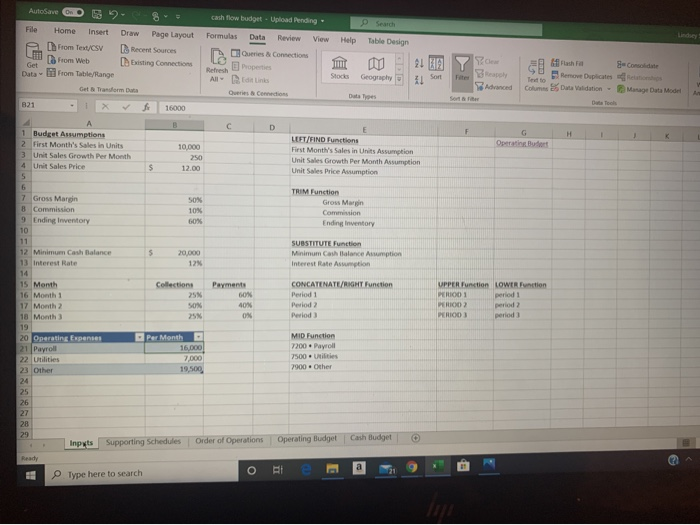This screenshot has width=700, height=525.
Task: Click the Save icon in title bar
Action: [x=97, y=14]
